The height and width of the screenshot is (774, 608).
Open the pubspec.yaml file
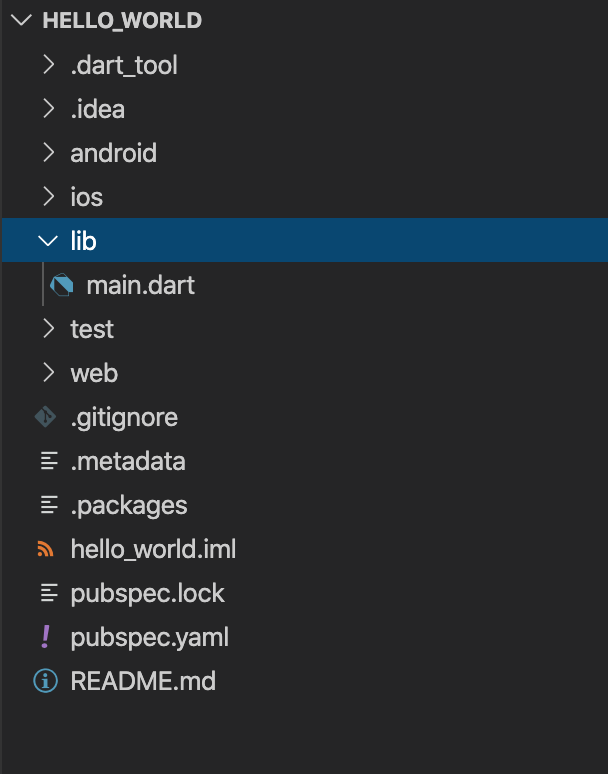(150, 637)
